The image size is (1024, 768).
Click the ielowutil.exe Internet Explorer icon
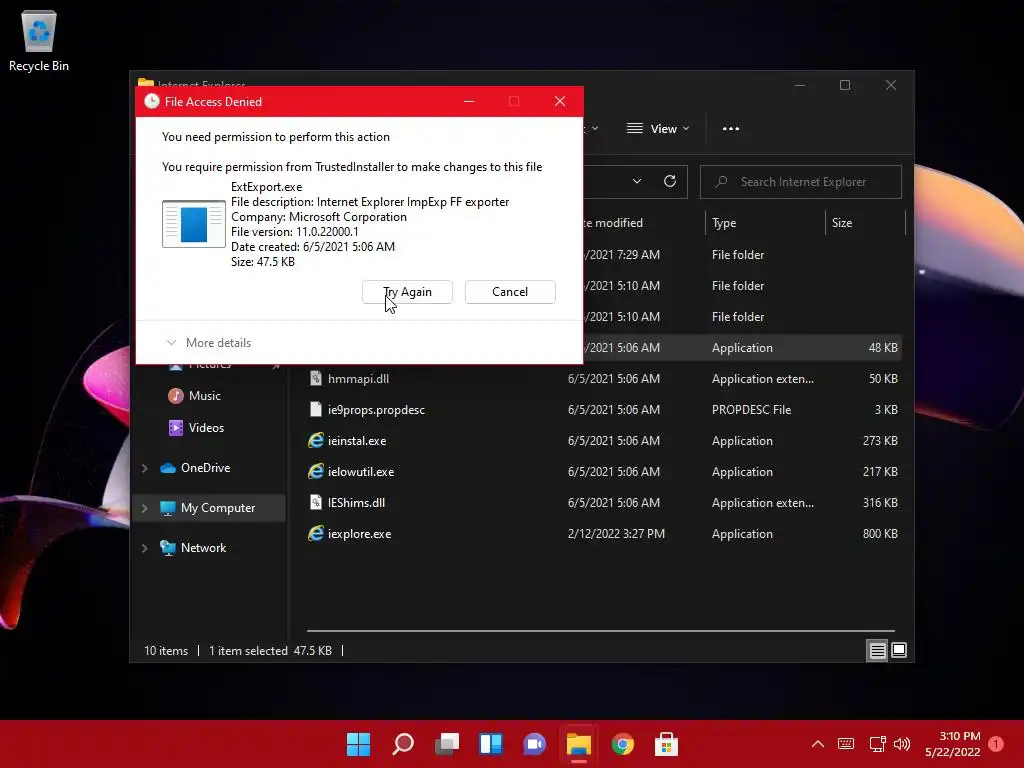(315, 472)
